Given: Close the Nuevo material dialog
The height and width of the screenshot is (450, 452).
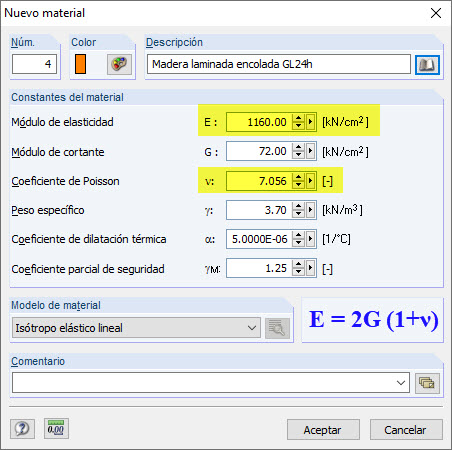Looking at the screenshot, I should pos(436,13).
